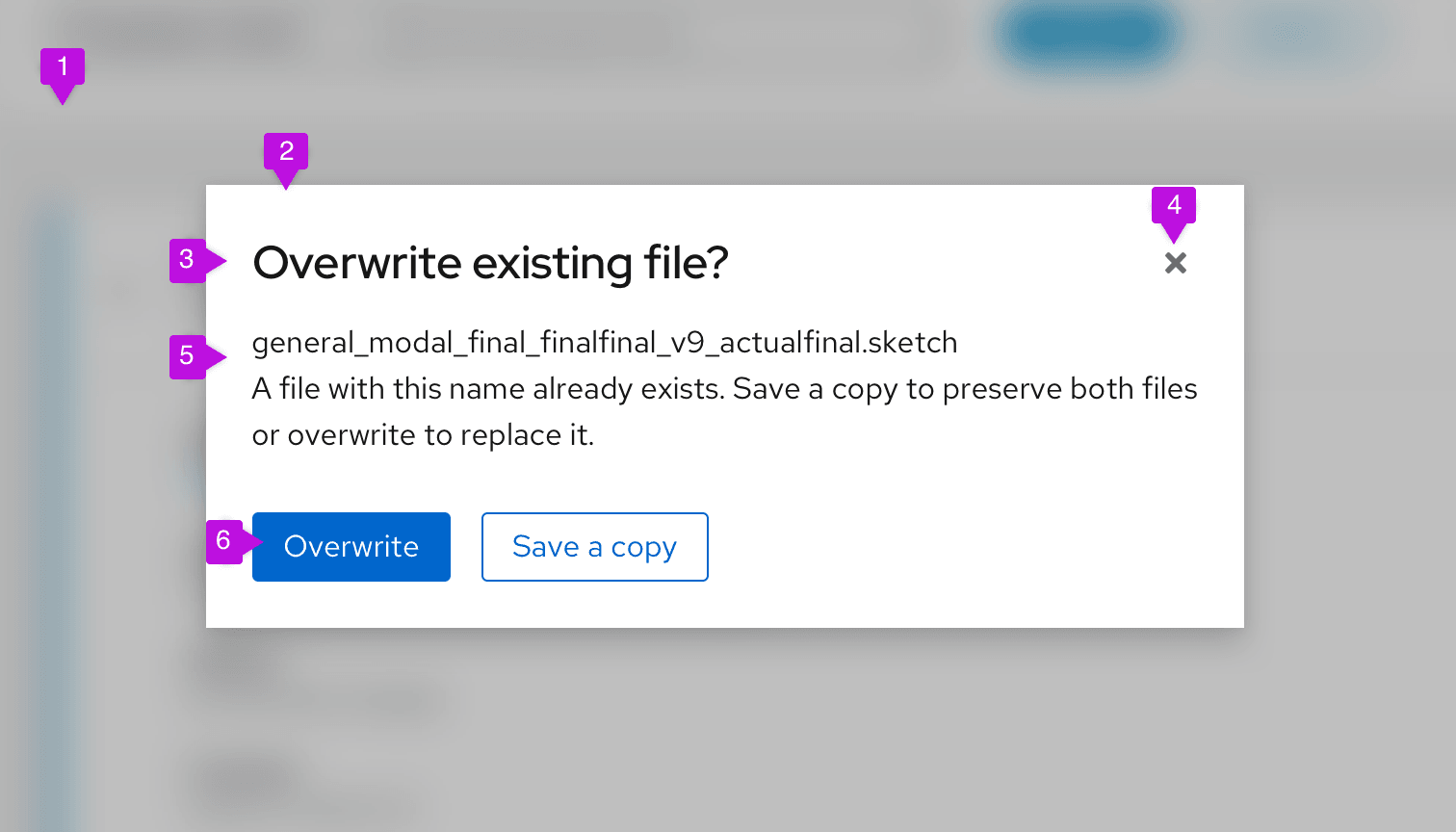Image resolution: width=1456 pixels, height=832 pixels.
Task: Click annotation marker 5 beside the filename
Action: click(188, 356)
